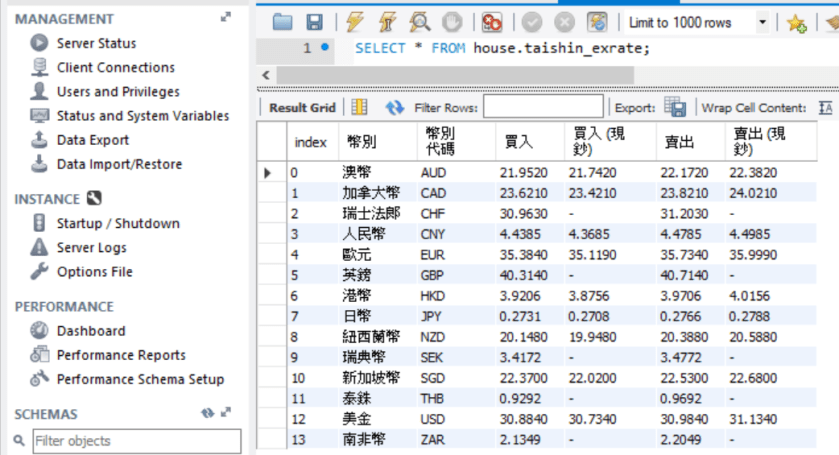Toggle Wrap Cell Content
This screenshot has width=839, height=455.
(x=825, y=107)
